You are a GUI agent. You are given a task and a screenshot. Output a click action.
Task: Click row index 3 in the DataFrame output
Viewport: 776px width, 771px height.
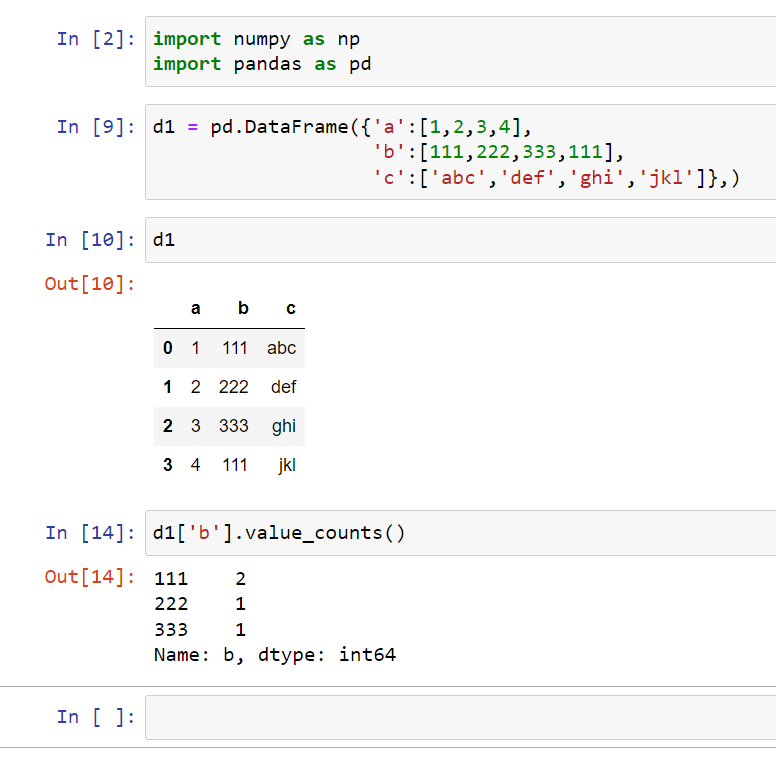click(x=168, y=465)
